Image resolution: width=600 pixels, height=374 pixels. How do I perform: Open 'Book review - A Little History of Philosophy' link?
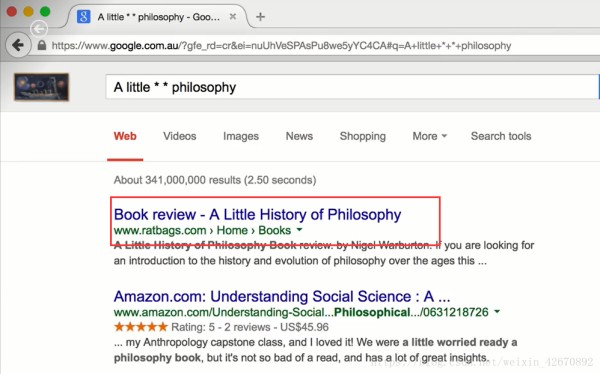click(x=257, y=215)
